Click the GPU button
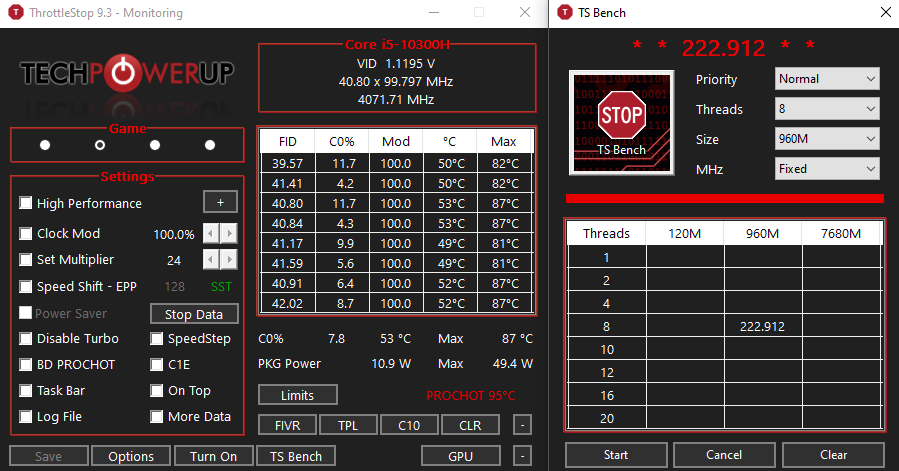This screenshot has width=899, height=471. 460,456
